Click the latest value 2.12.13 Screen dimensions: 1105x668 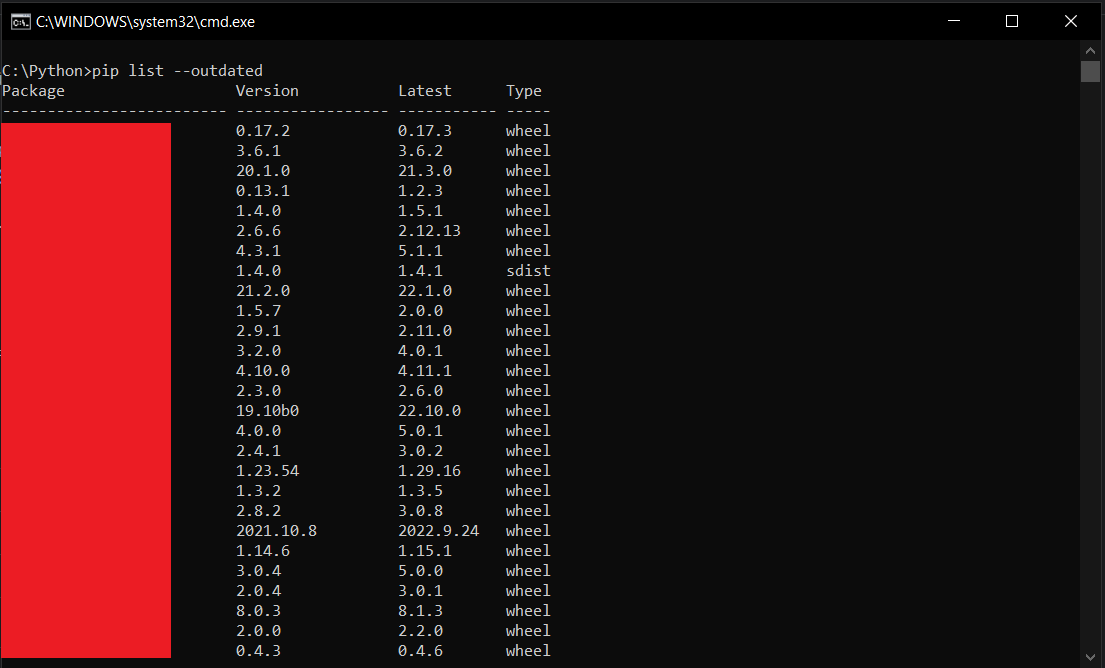point(429,231)
